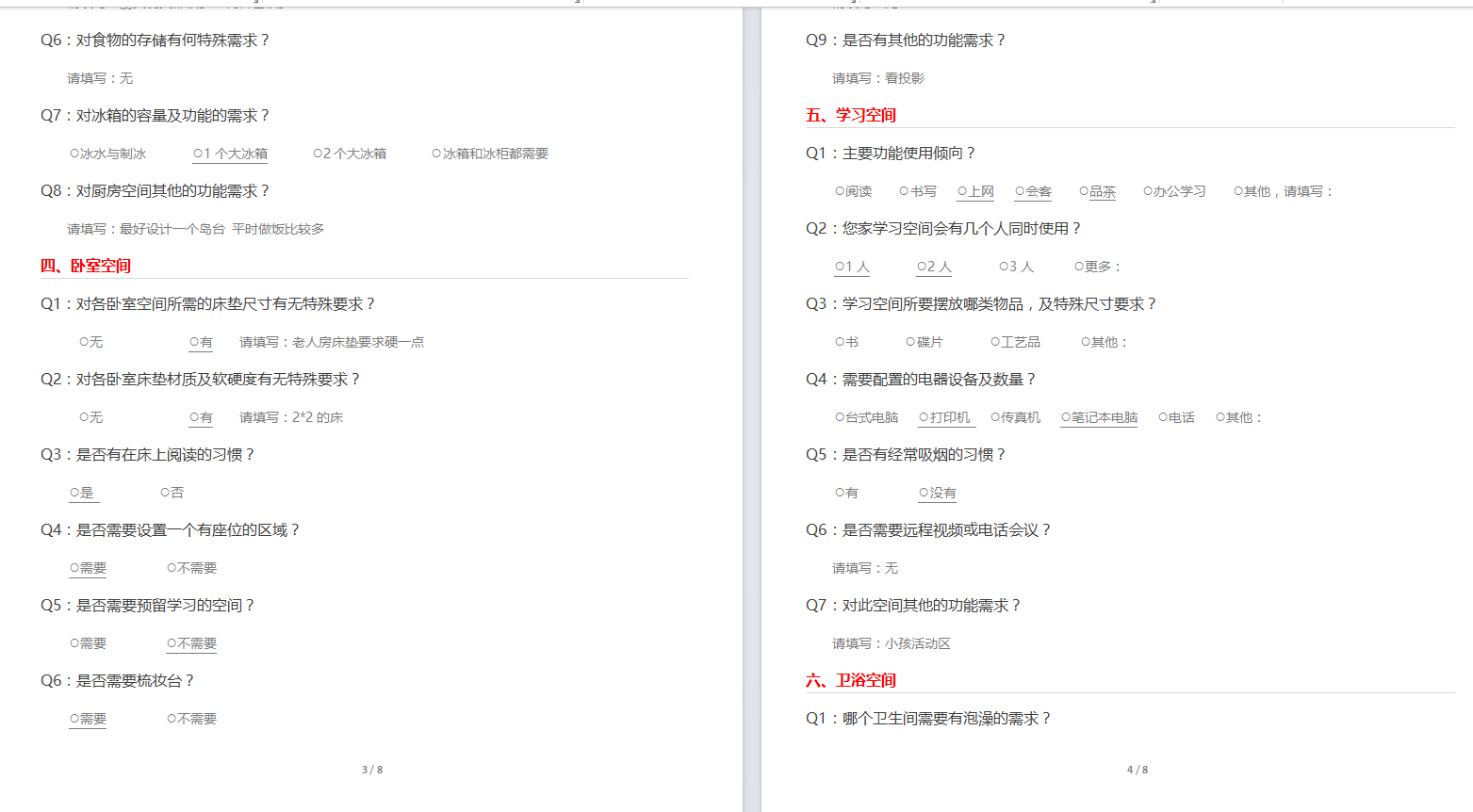Viewport: 1473px width, 812px height.
Task: Click the 哪个卫生间需要有泡澡 question
Action: pyautogui.click(x=928, y=719)
